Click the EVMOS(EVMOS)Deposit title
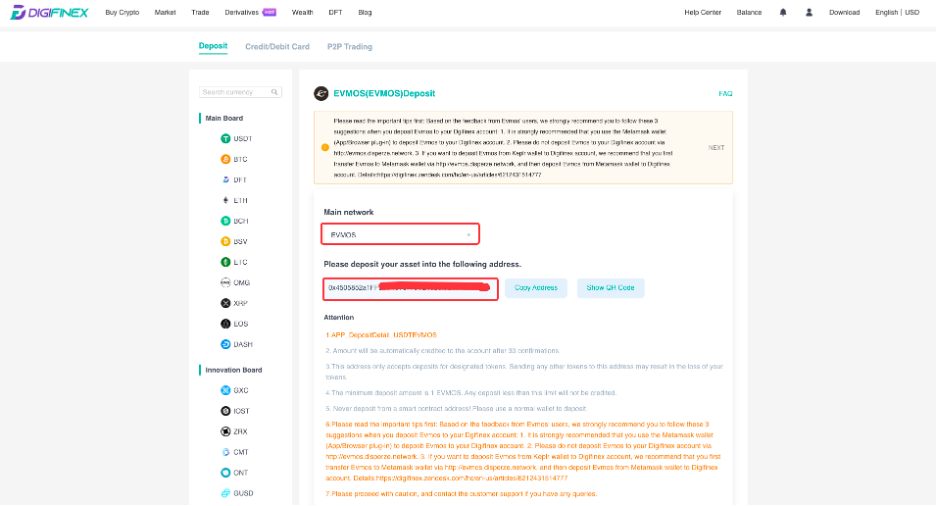 click(384, 94)
